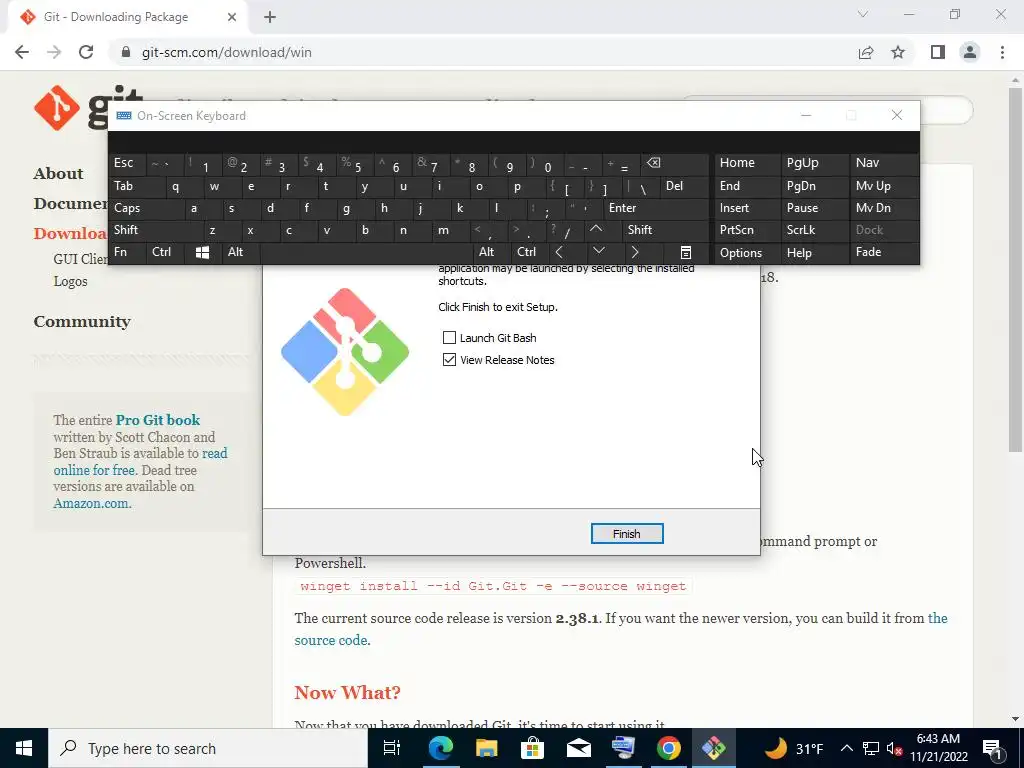1024x768 pixels.
Task: Toggle Caps key on On-Screen Keyboard
Action: [x=146, y=208]
